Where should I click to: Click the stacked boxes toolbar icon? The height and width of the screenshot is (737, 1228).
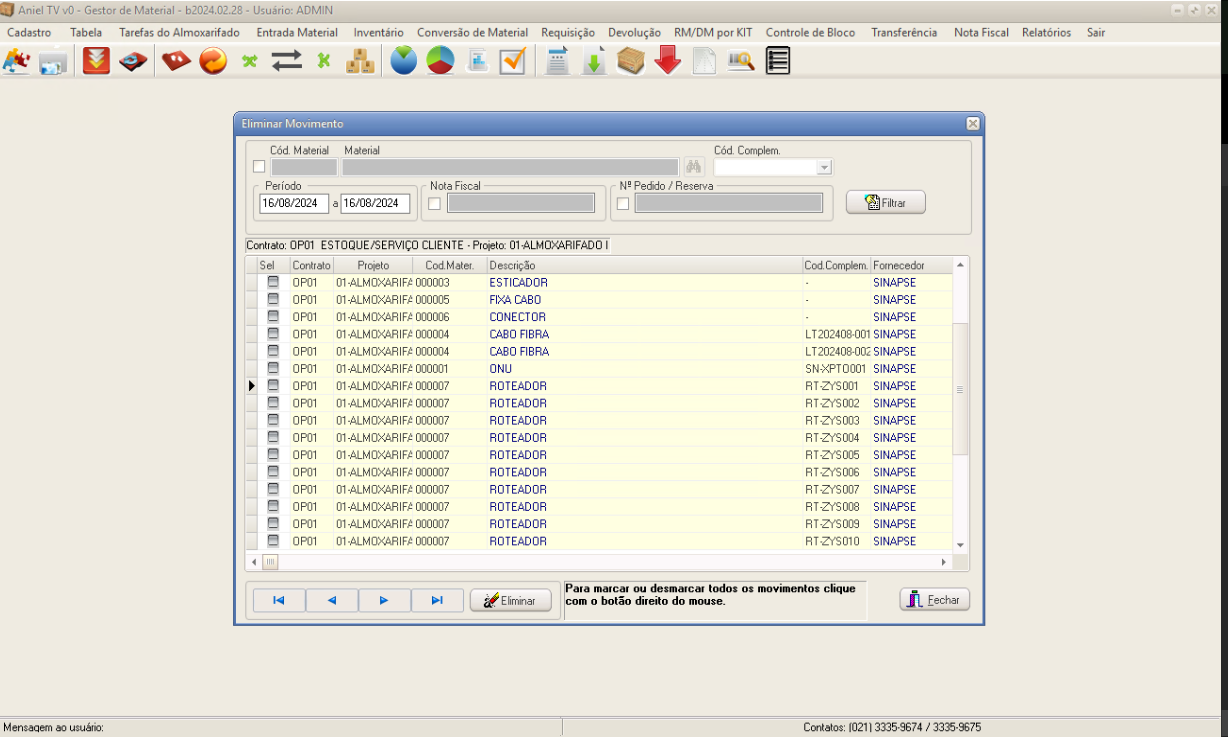tap(359, 62)
